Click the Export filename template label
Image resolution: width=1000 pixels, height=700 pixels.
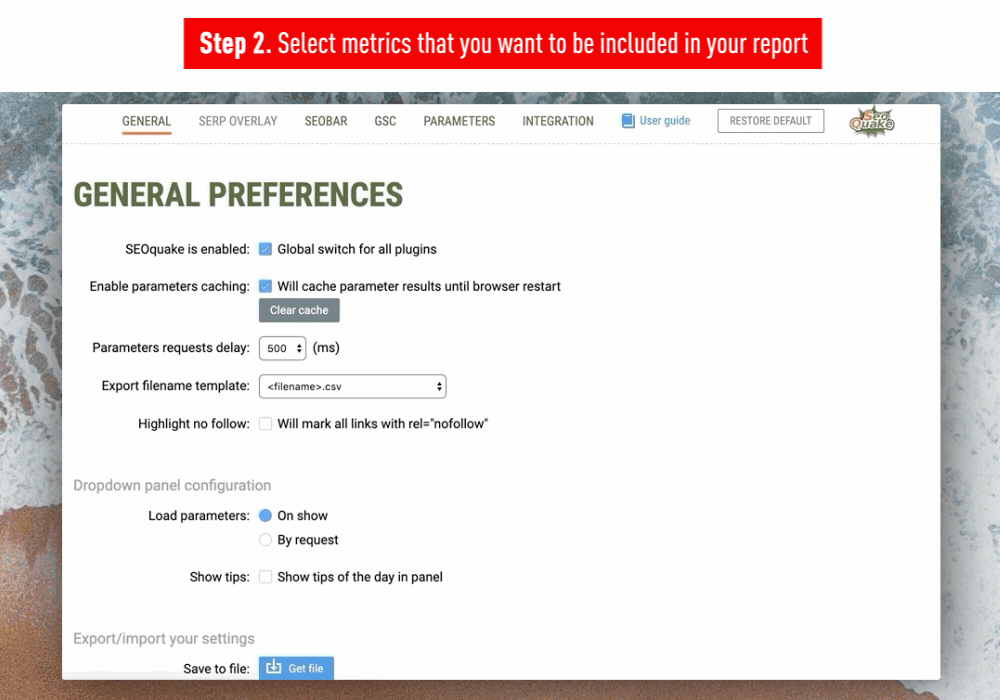tap(175, 386)
